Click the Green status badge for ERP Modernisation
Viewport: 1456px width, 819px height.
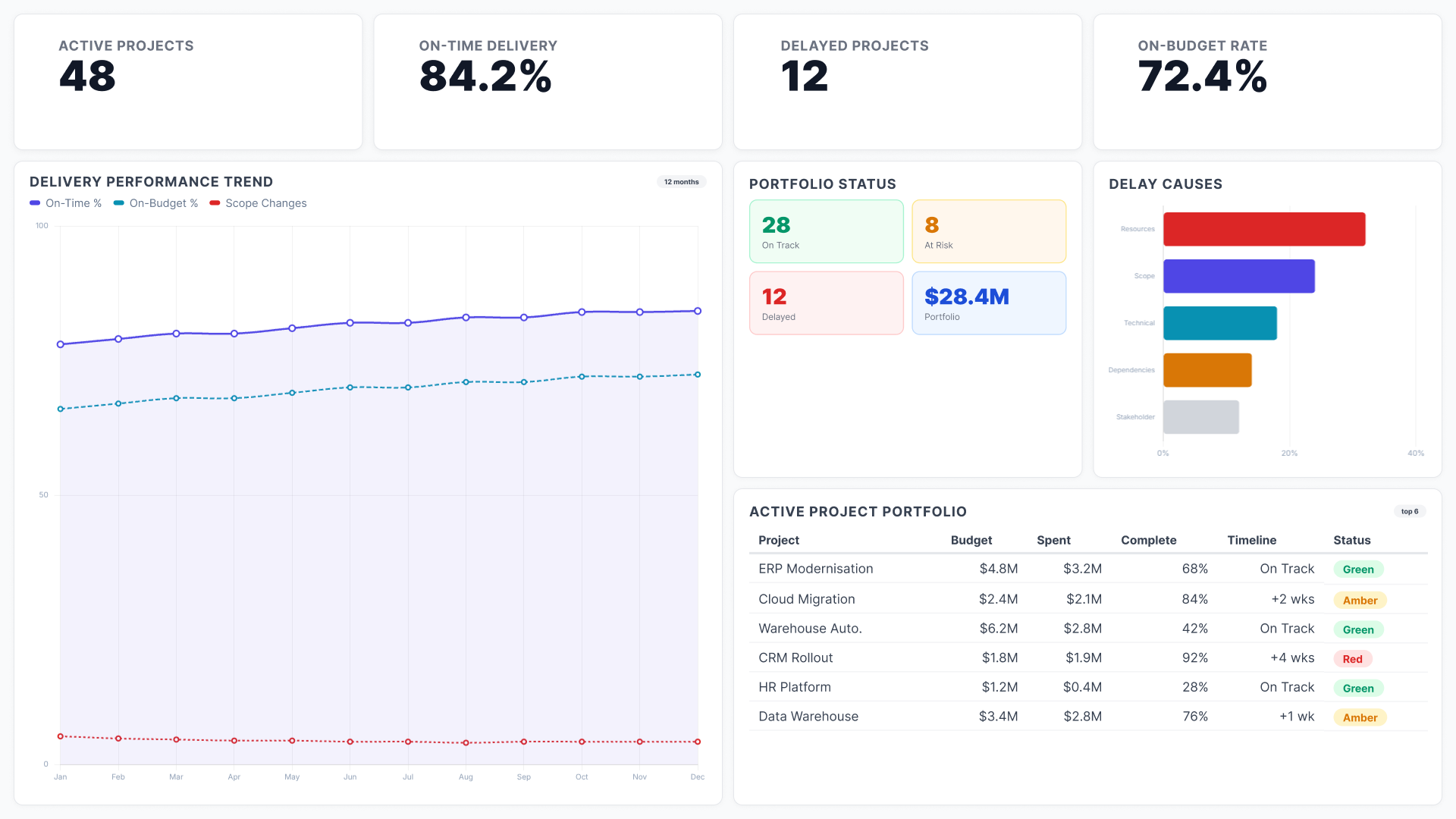coord(1358,570)
